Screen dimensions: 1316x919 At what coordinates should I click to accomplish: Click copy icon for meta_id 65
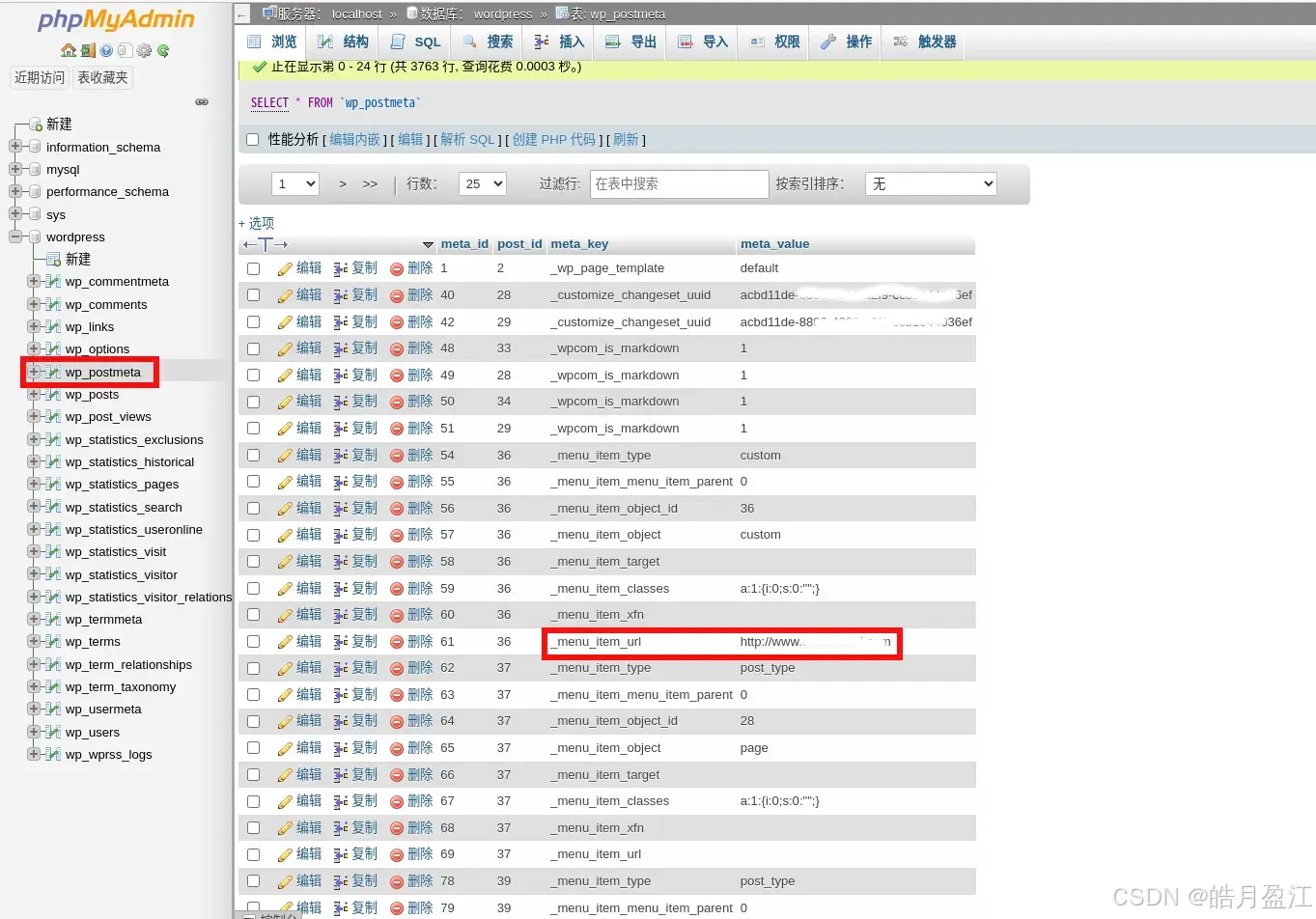coord(341,748)
